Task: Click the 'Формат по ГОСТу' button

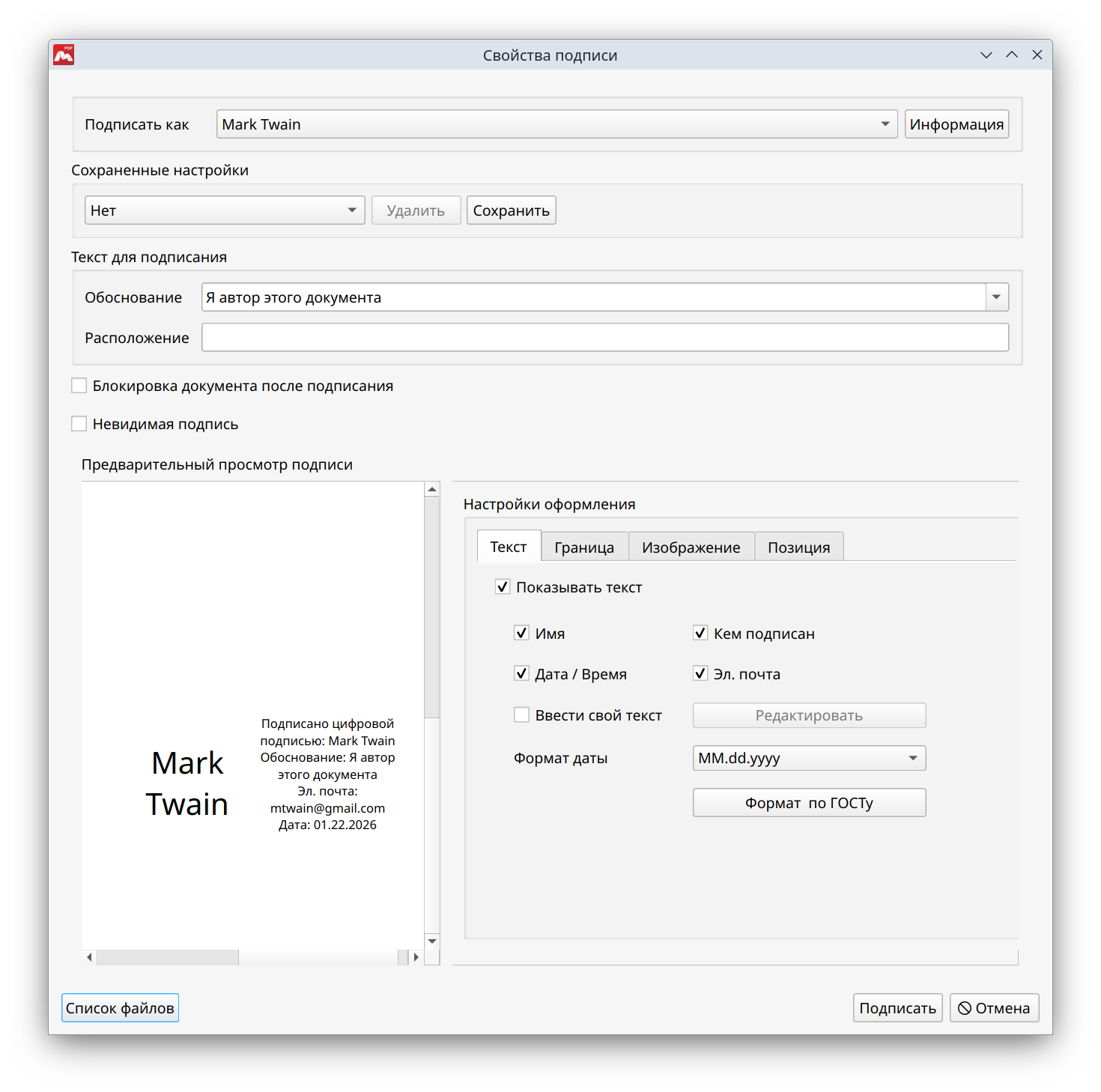Action: (x=810, y=803)
